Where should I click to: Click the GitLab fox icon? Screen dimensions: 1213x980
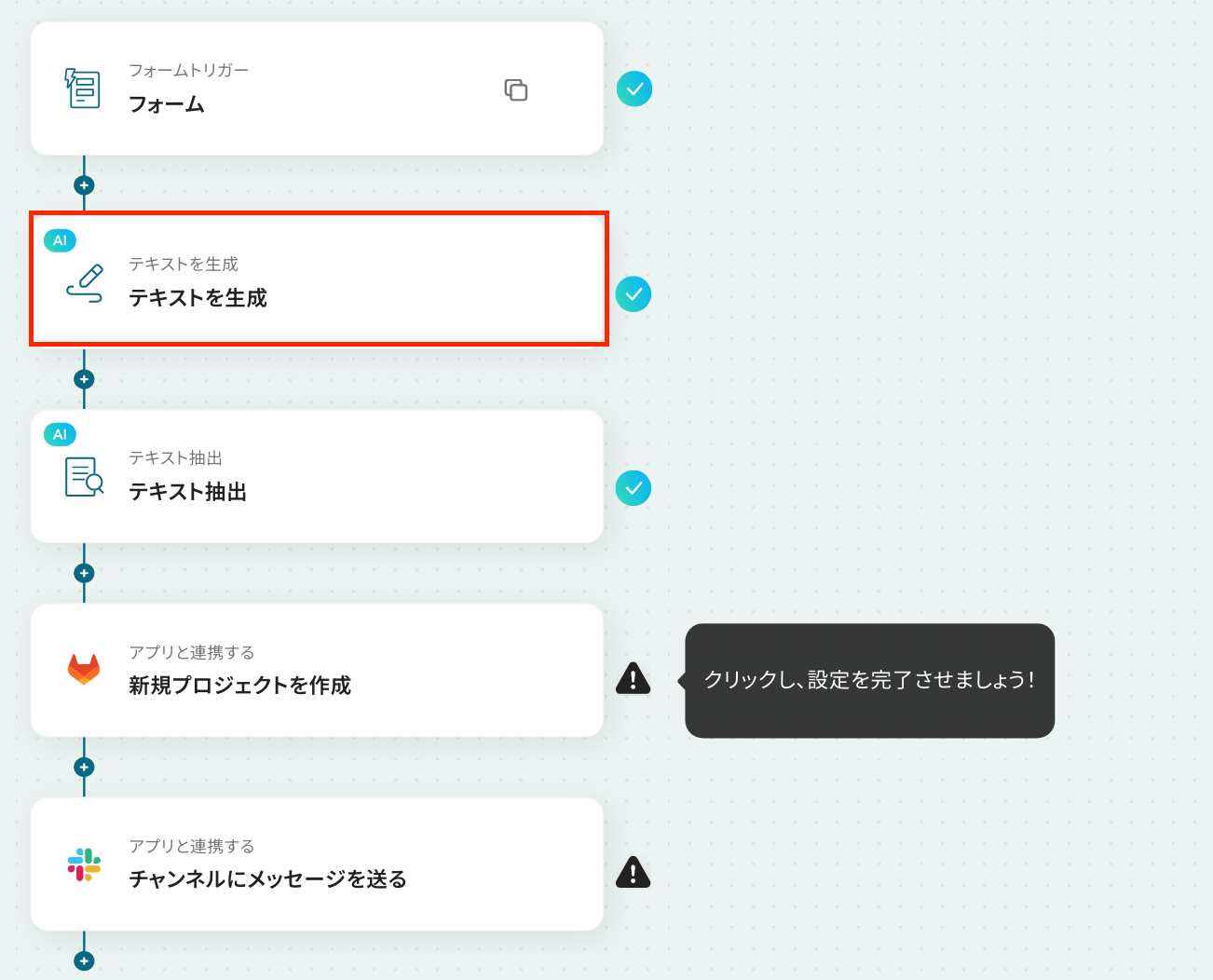tap(84, 669)
